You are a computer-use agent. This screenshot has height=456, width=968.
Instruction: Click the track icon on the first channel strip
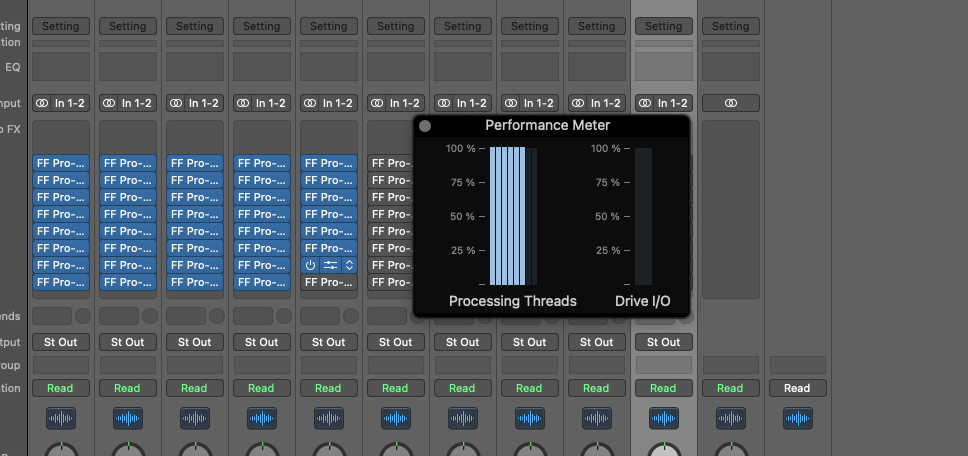click(60, 418)
